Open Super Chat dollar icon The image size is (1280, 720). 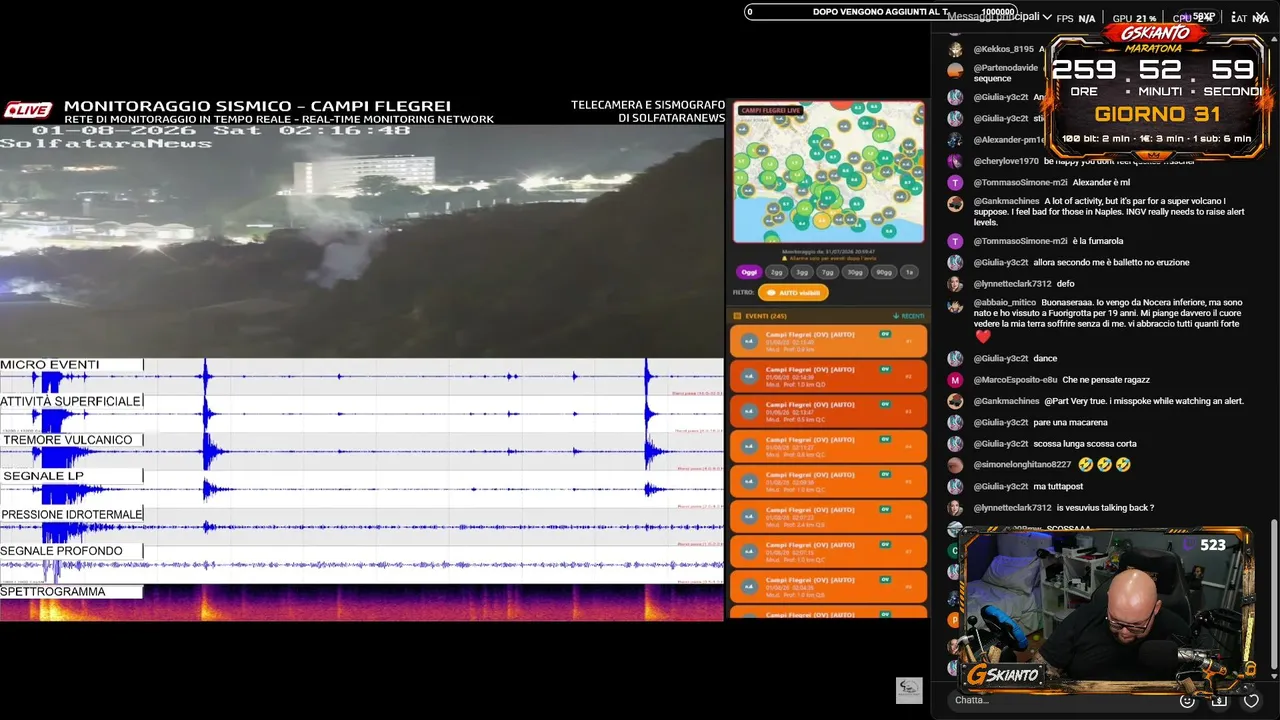coord(1219,700)
